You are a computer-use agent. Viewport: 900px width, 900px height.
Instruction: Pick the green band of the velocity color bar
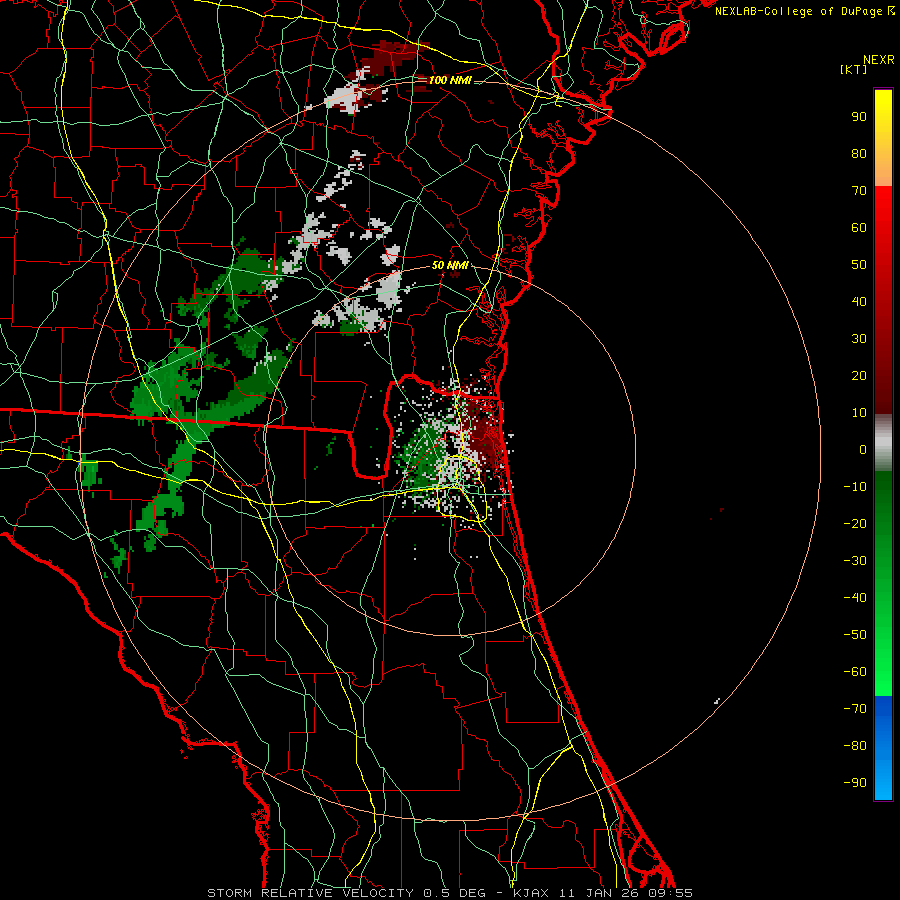coord(883,584)
